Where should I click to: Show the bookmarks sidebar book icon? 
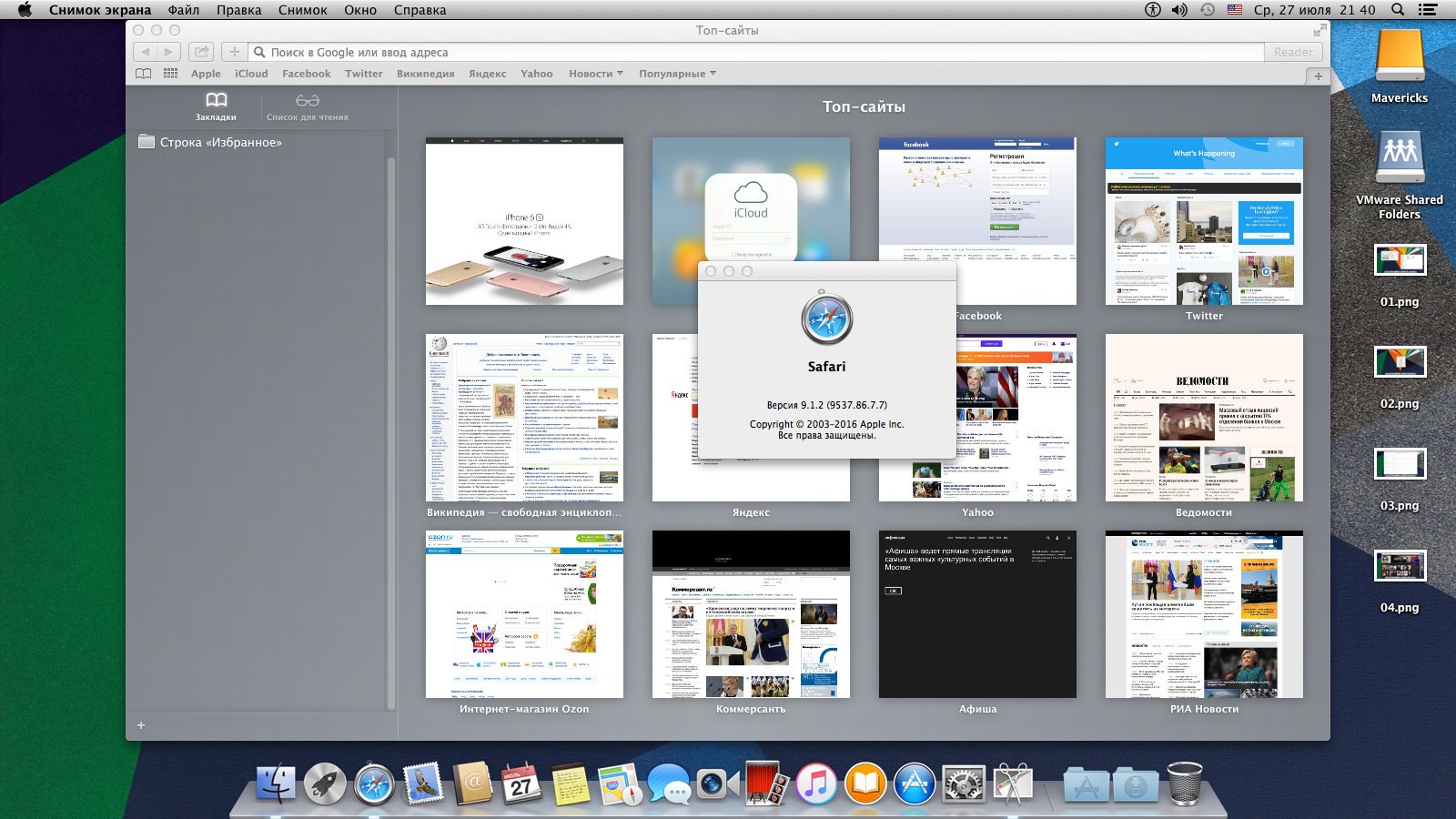point(144,74)
